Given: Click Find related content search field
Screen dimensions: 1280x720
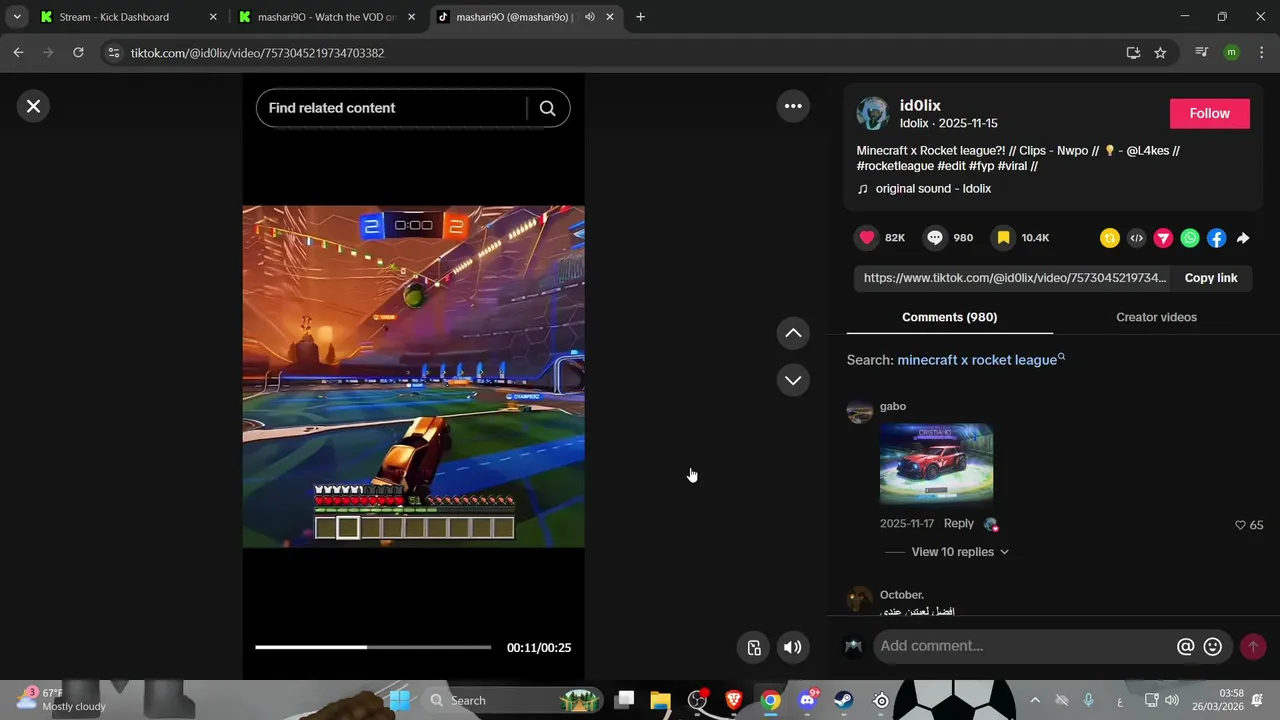Looking at the screenshot, I should (x=391, y=108).
